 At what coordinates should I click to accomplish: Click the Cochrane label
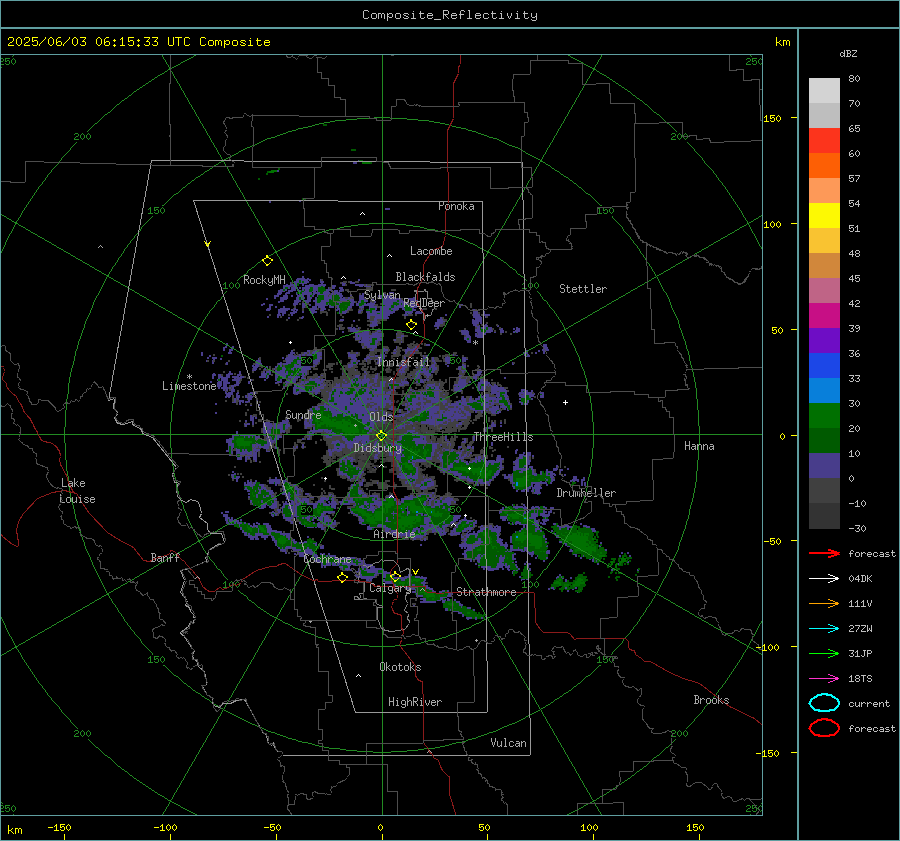tap(327, 559)
